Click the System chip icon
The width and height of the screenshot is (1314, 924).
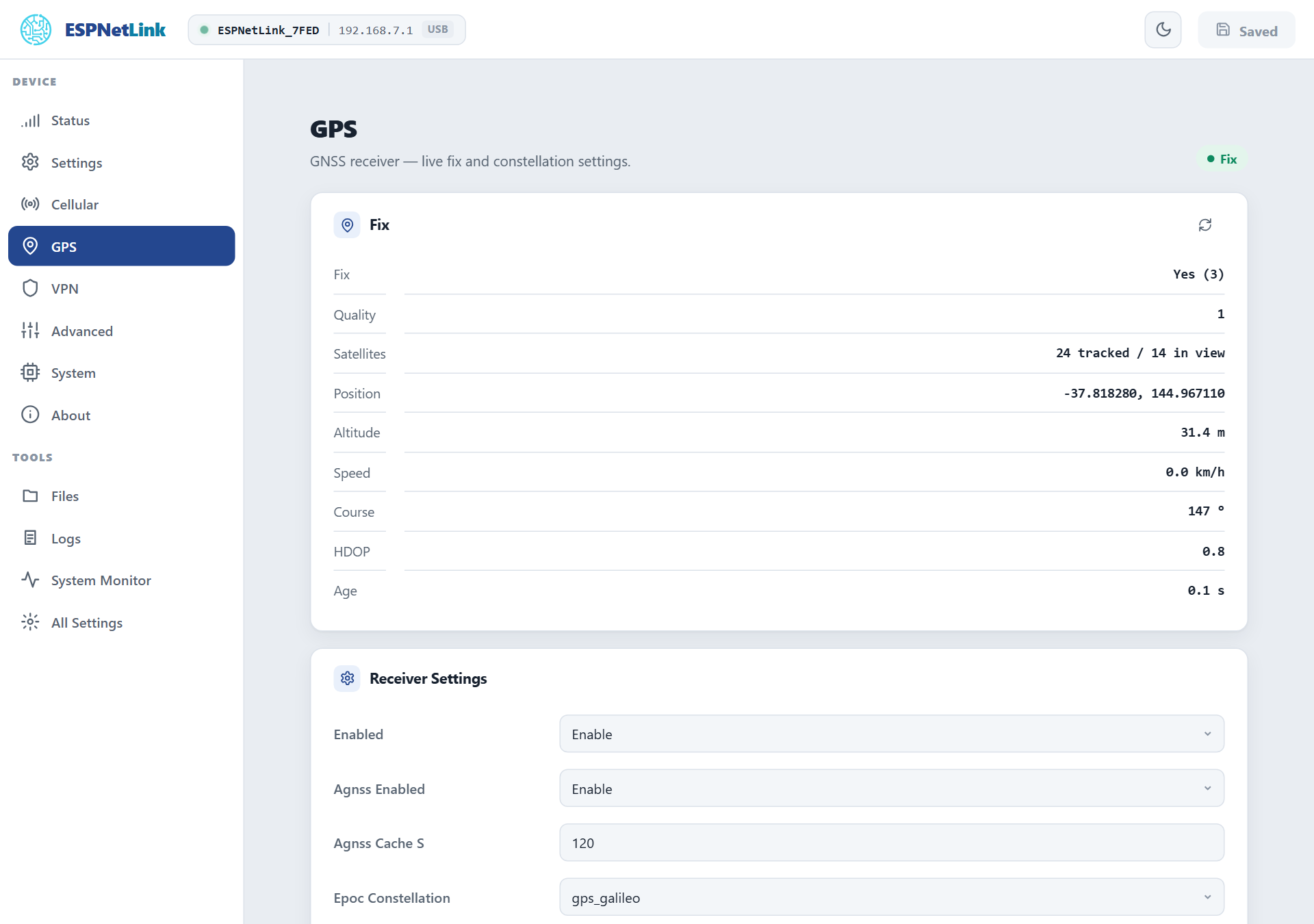[30, 372]
